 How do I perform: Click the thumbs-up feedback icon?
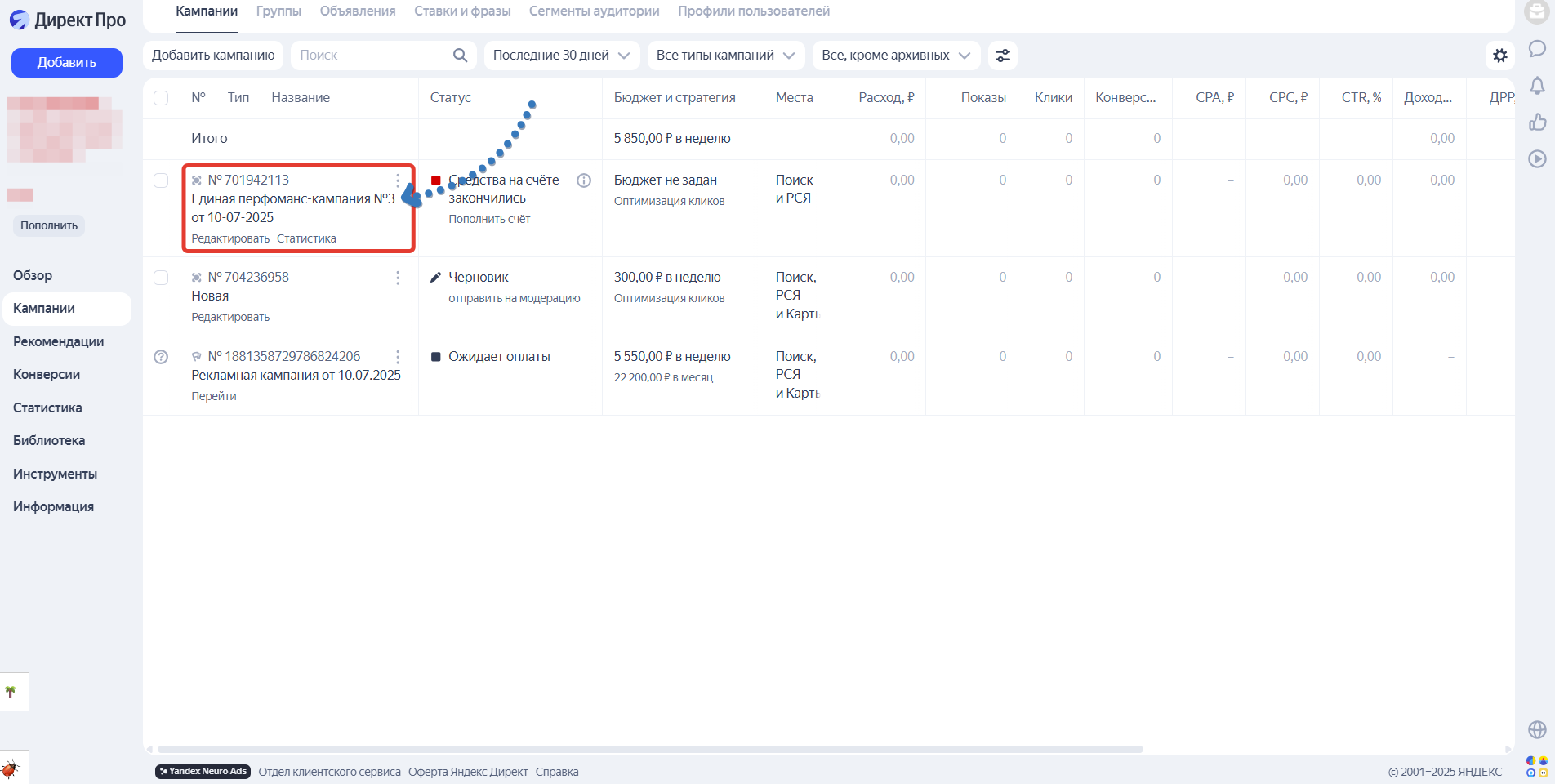pos(1537,122)
